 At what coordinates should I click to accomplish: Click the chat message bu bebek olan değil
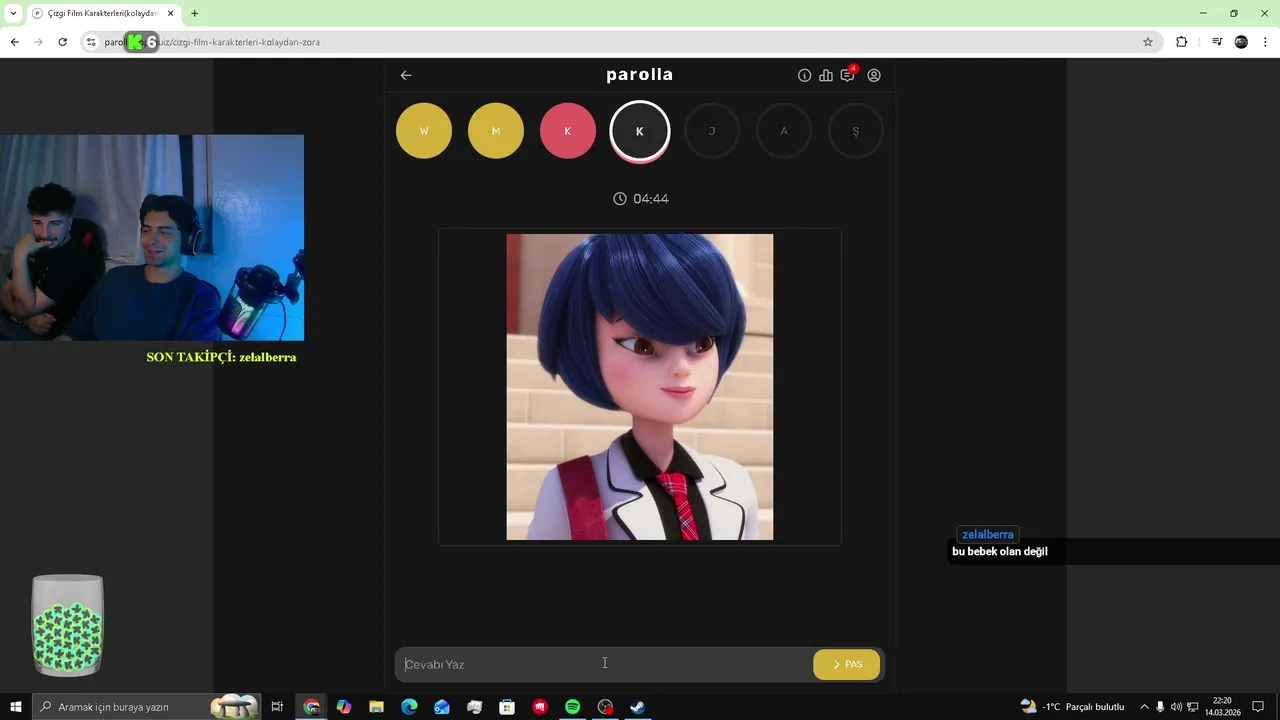(1000, 552)
